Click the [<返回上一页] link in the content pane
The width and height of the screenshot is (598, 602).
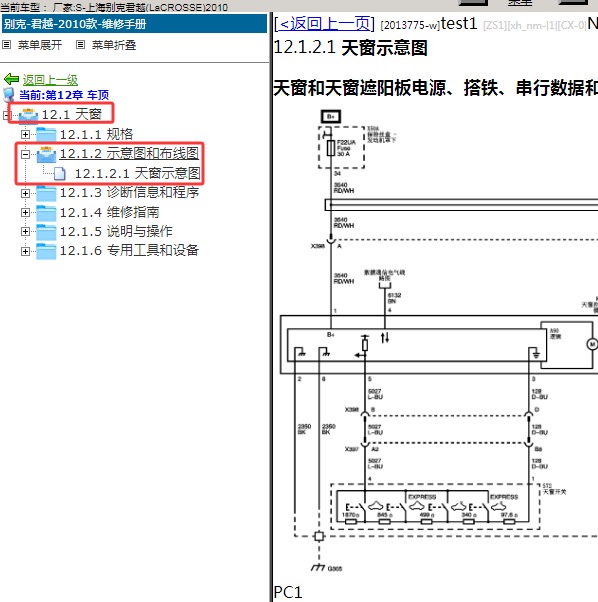click(x=324, y=24)
